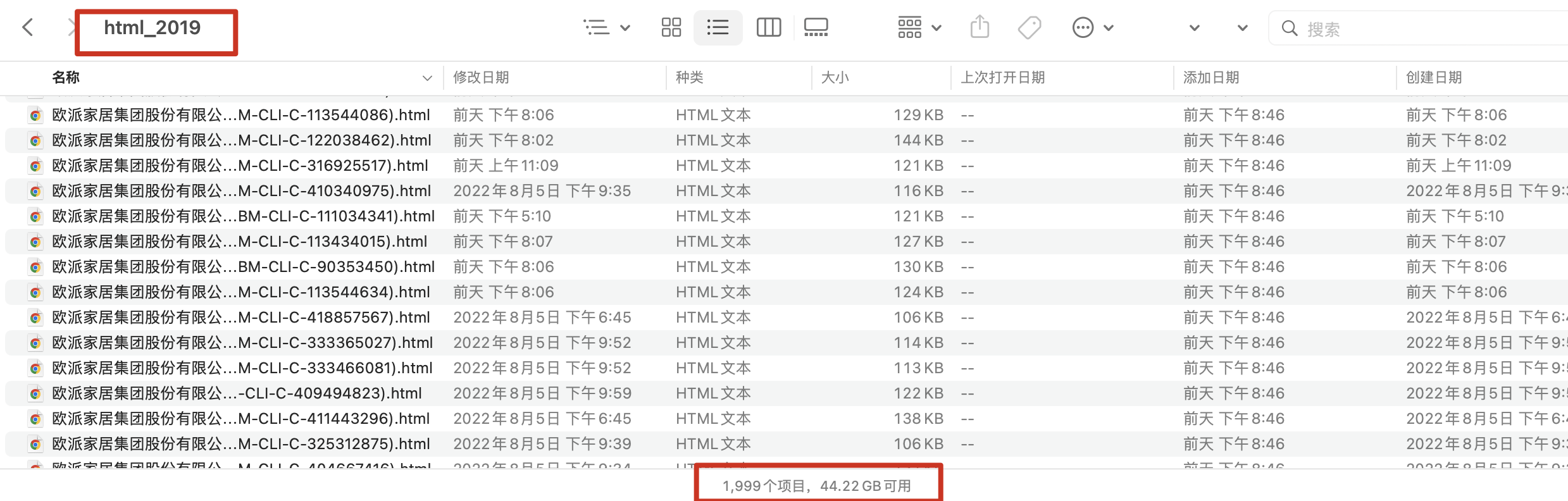The height and width of the screenshot is (501, 1568).
Task: Open the group-by grid dropdown
Action: click(919, 28)
